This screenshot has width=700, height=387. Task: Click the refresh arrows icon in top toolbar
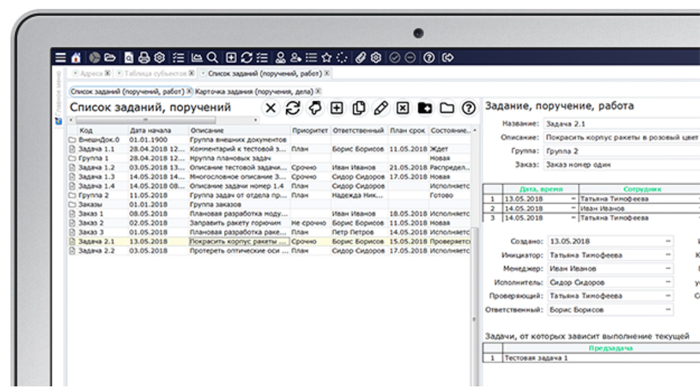(x=246, y=58)
